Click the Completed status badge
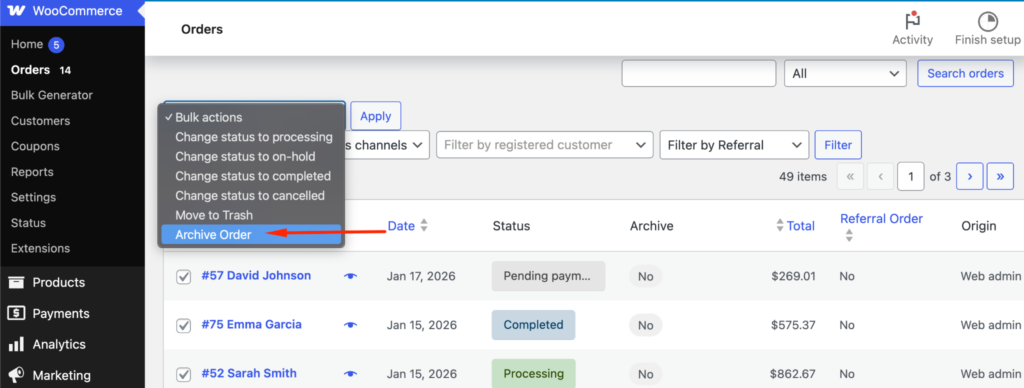This screenshot has height=388, width=1024. point(534,325)
